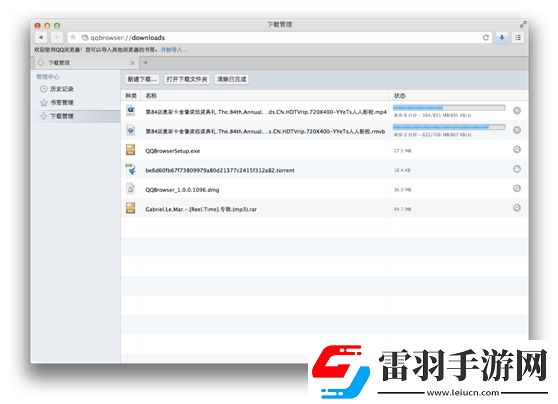Open a new tab with the plus button
This screenshot has height=404, width=558.
(146, 63)
